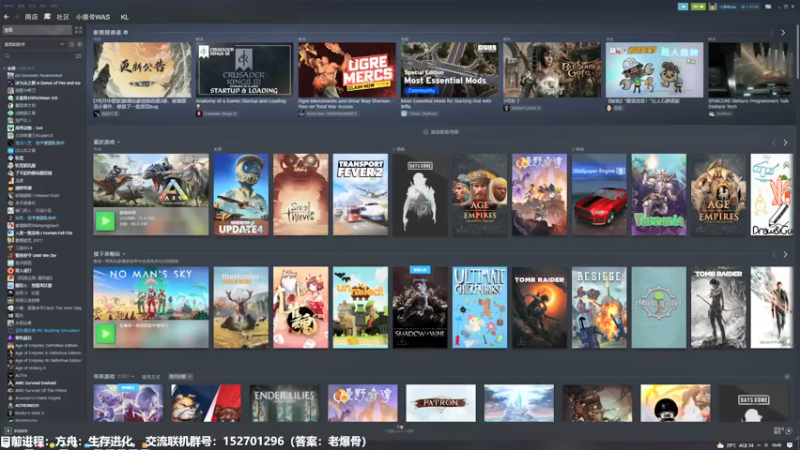This screenshot has height=450, width=800.
Task: Click the user avatar in title bar
Action: (x=713, y=7)
